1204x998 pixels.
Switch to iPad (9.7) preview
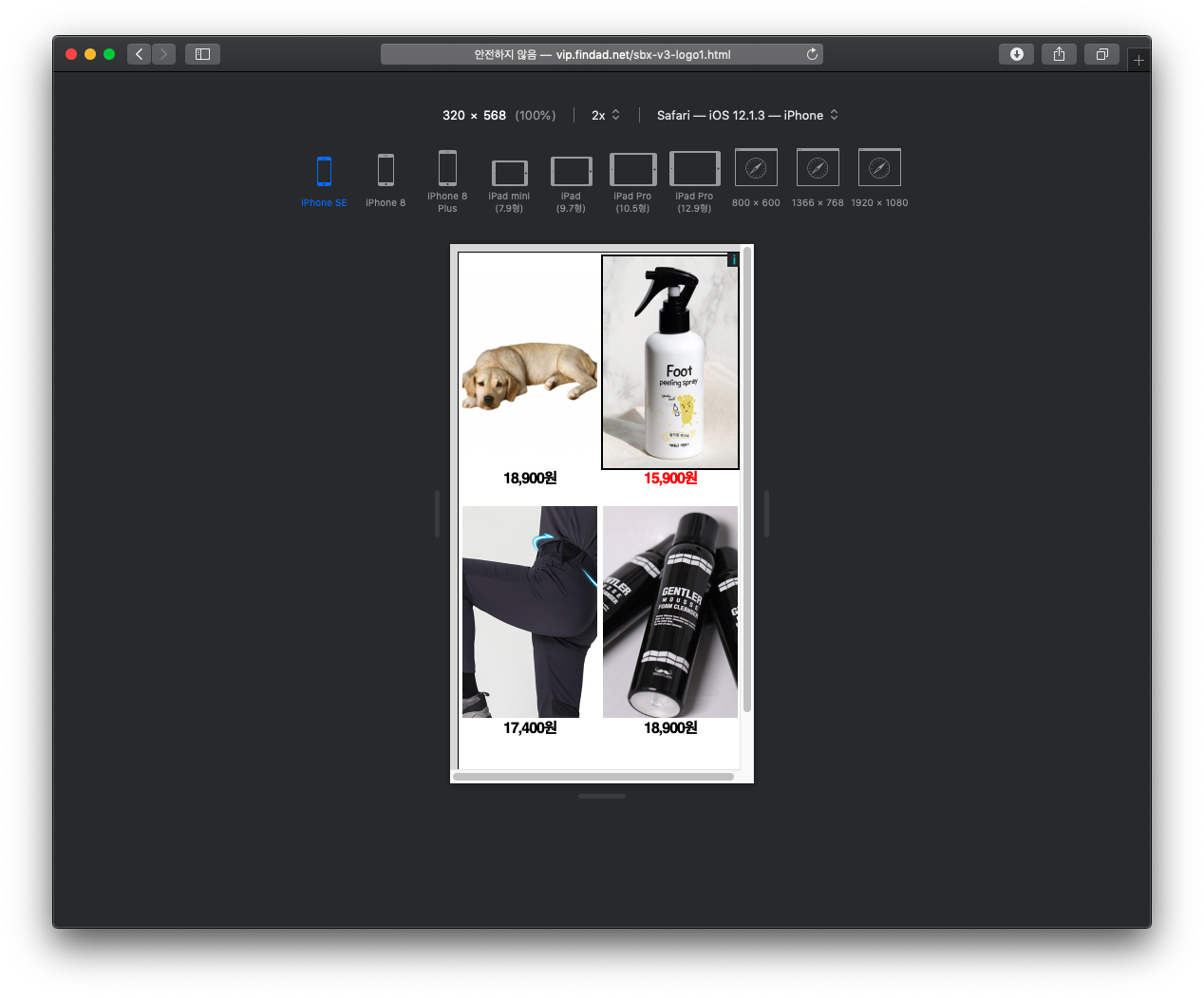point(571,172)
